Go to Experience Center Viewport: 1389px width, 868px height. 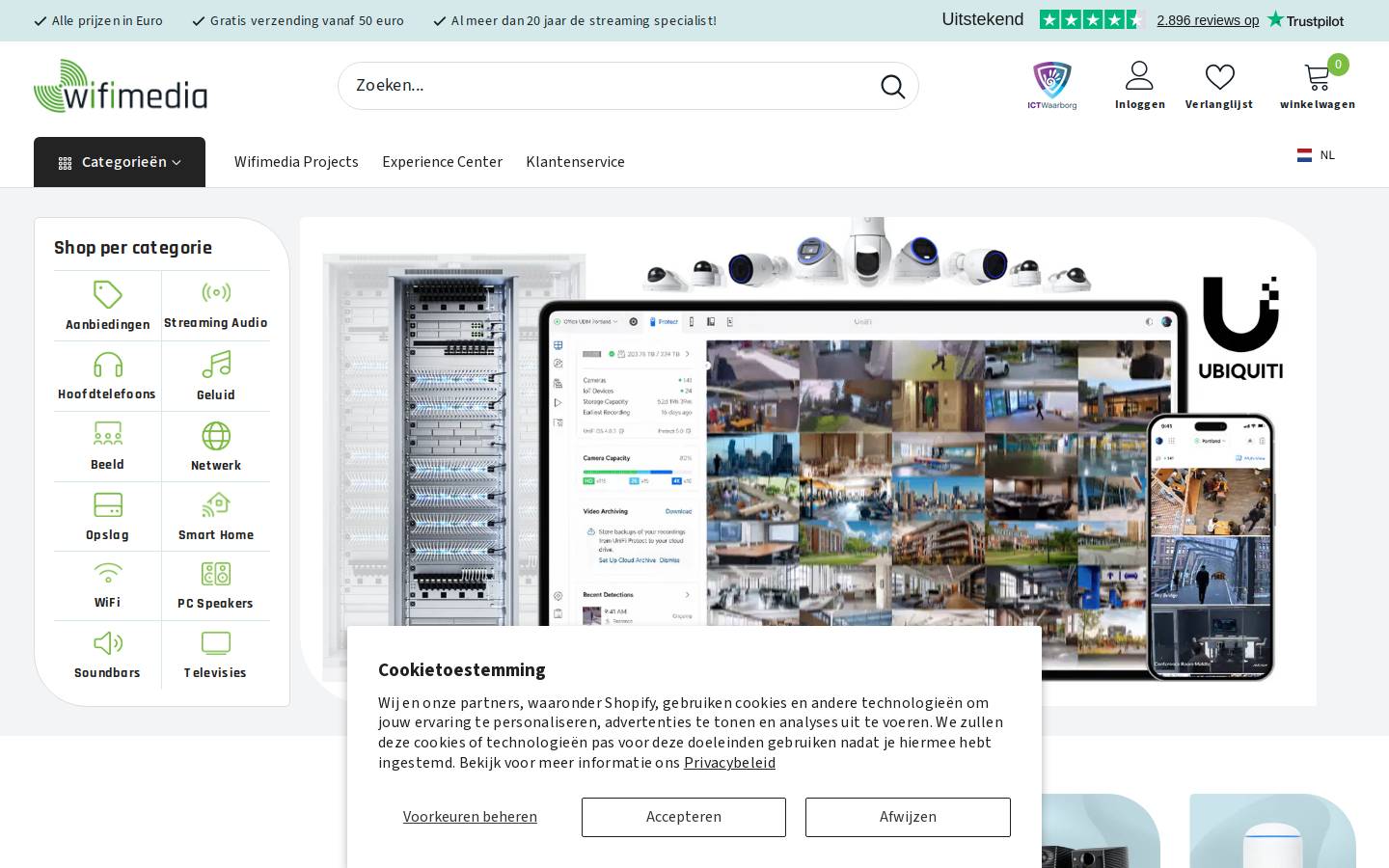pyautogui.click(x=442, y=162)
